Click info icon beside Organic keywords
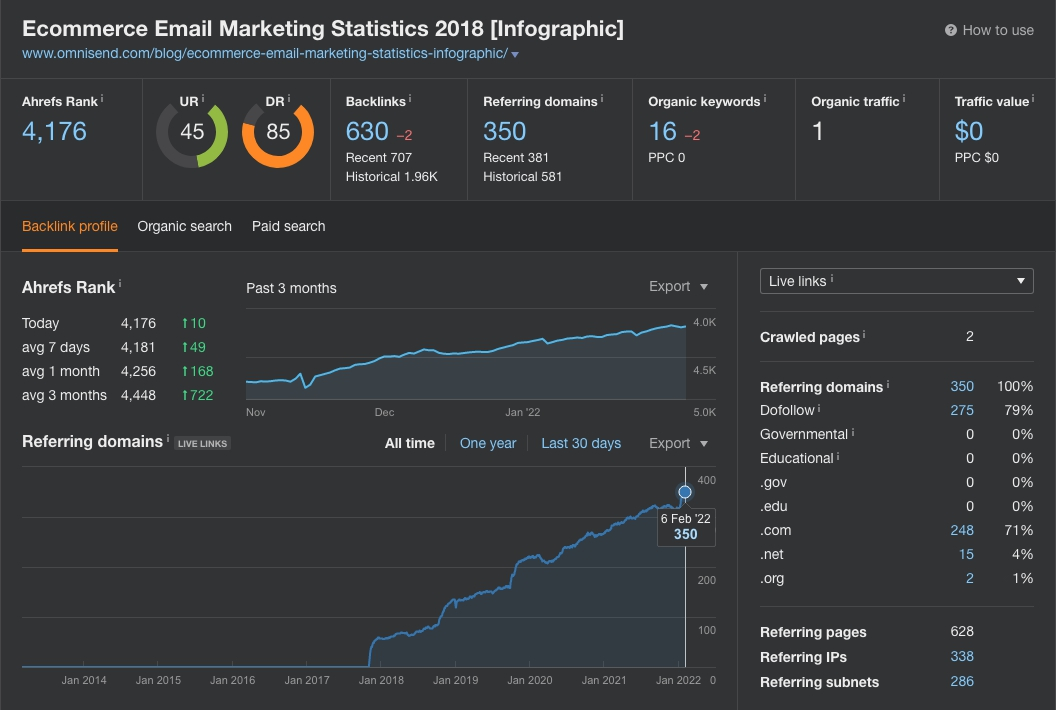This screenshot has height=710, width=1056. (766, 99)
